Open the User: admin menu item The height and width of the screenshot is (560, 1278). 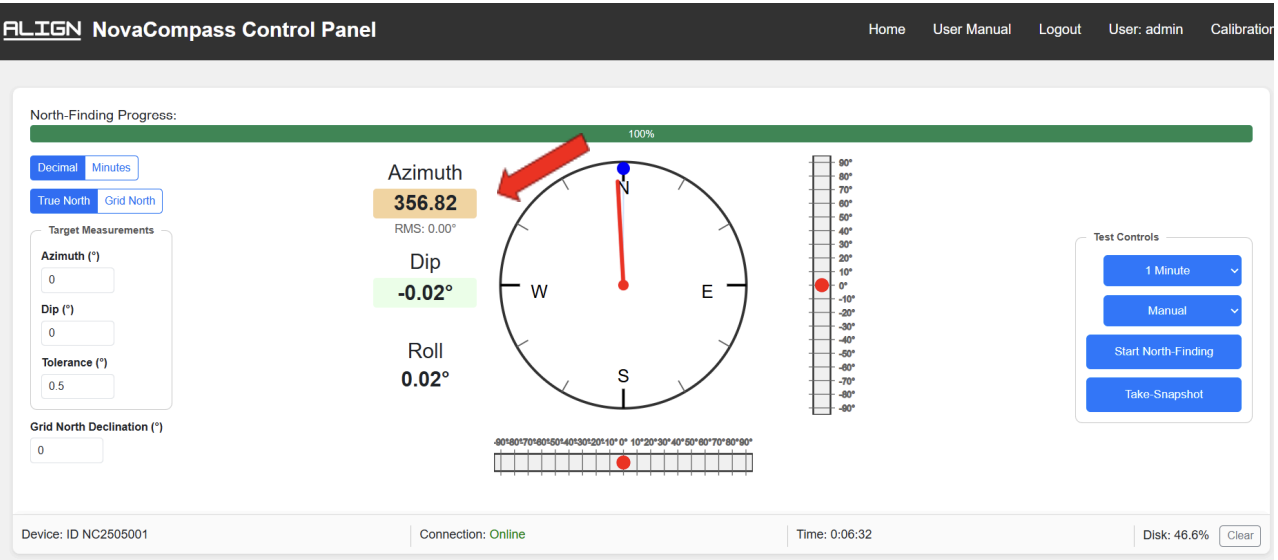[1145, 29]
